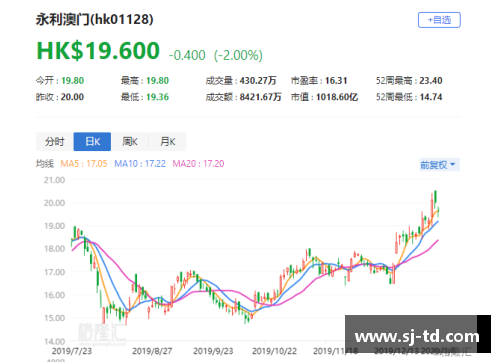Click the 19.00 y-axis price label
Screen dimensions: 500x362
[54, 226]
